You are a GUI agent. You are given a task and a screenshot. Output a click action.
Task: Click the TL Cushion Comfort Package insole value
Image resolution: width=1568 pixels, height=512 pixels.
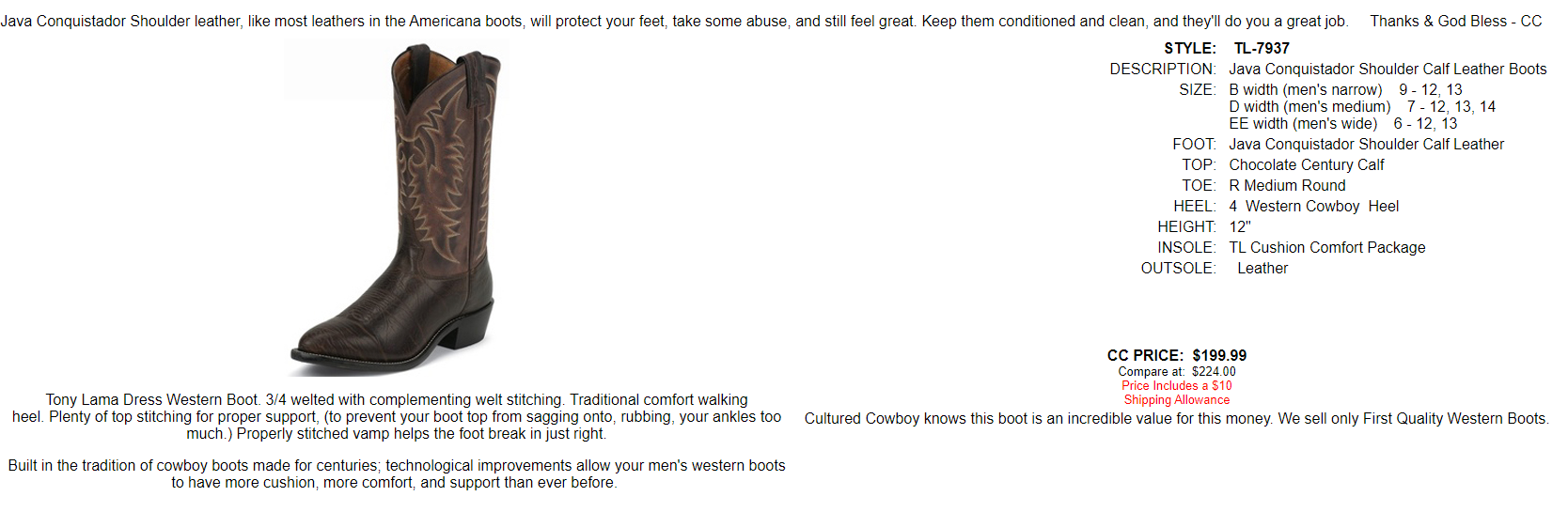tap(1327, 248)
